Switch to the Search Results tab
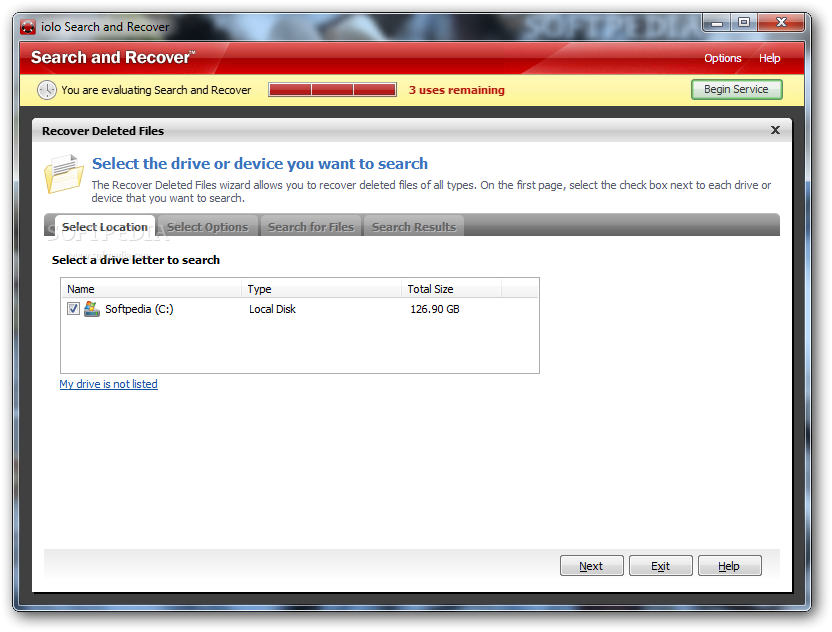Viewport: 832px width, 632px height. [413, 227]
